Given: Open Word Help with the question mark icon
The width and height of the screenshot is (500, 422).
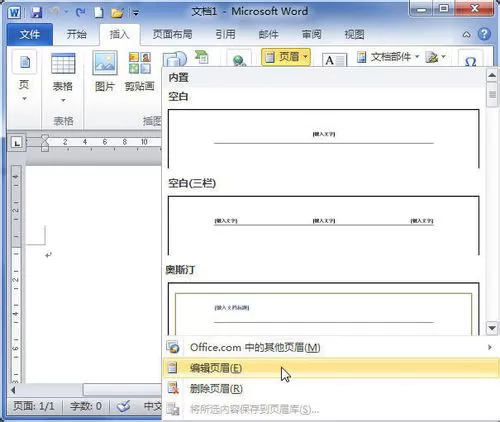Looking at the screenshot, I should coord(484,34).
